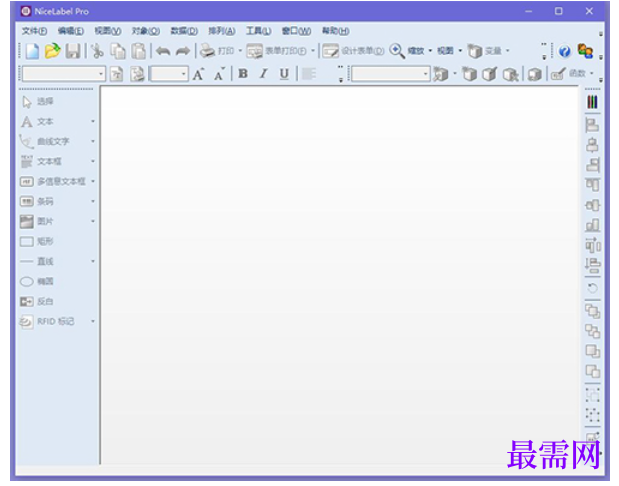Open file with the folder icon
The height and width of the screenshot is (486, 619).
click(x=53, y=51)
